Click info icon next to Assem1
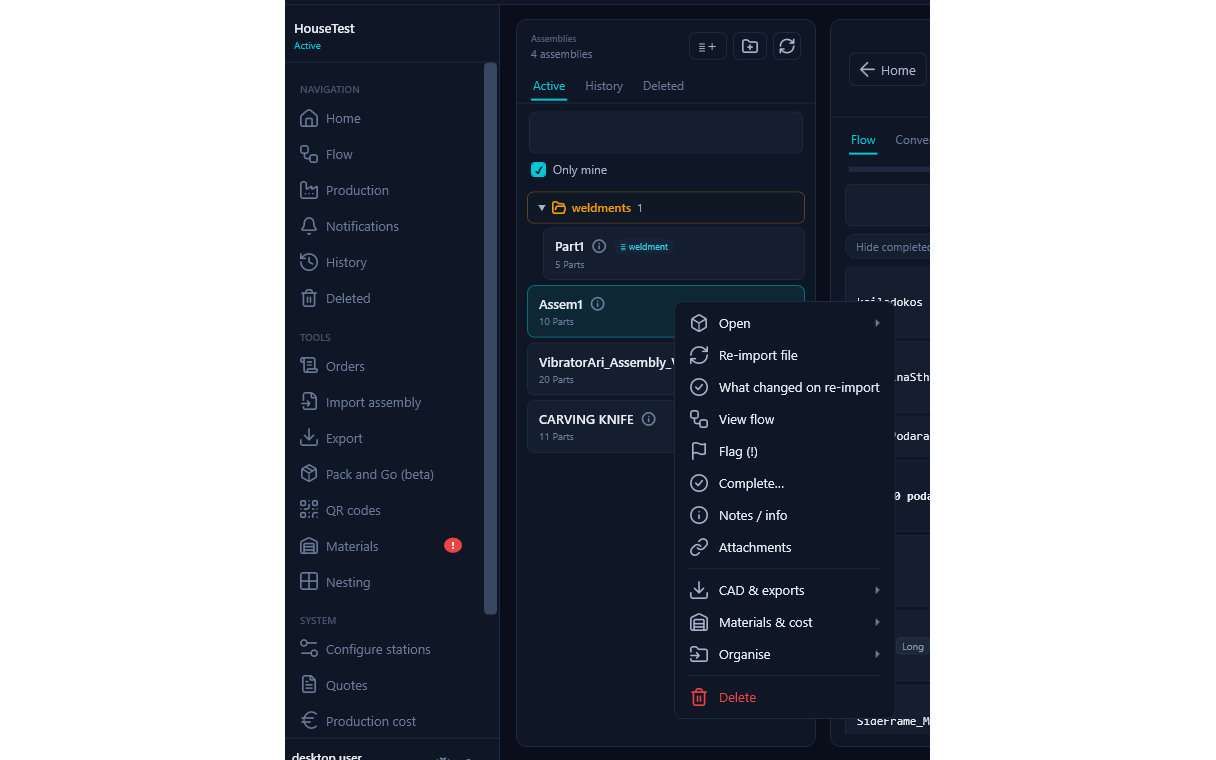Image resolution: width=1216 pixels, height=760 pixels. pos(597,304)
